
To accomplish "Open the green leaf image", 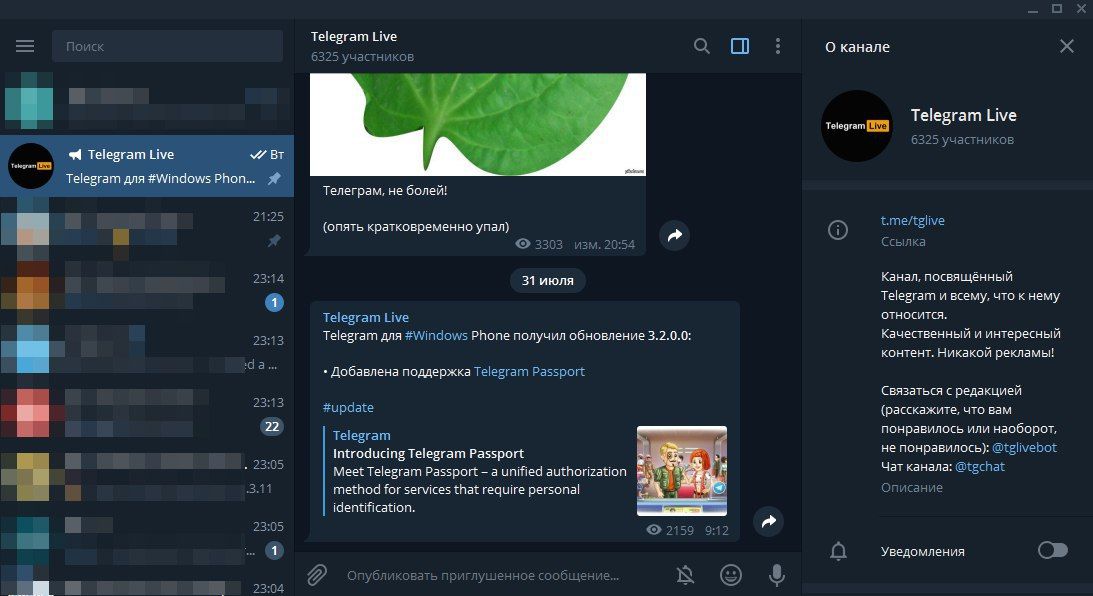I will coord(477,124).
